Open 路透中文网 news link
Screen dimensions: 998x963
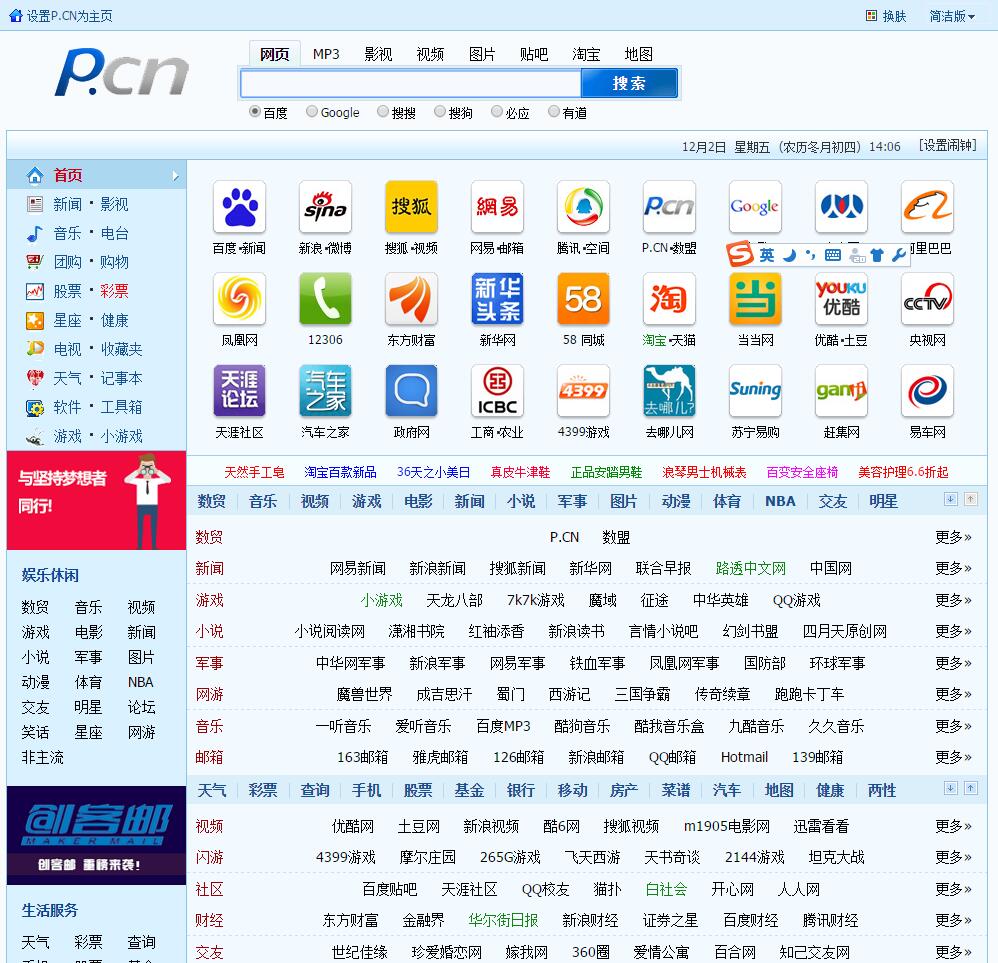pyautogui.click(x=750, y=568)
